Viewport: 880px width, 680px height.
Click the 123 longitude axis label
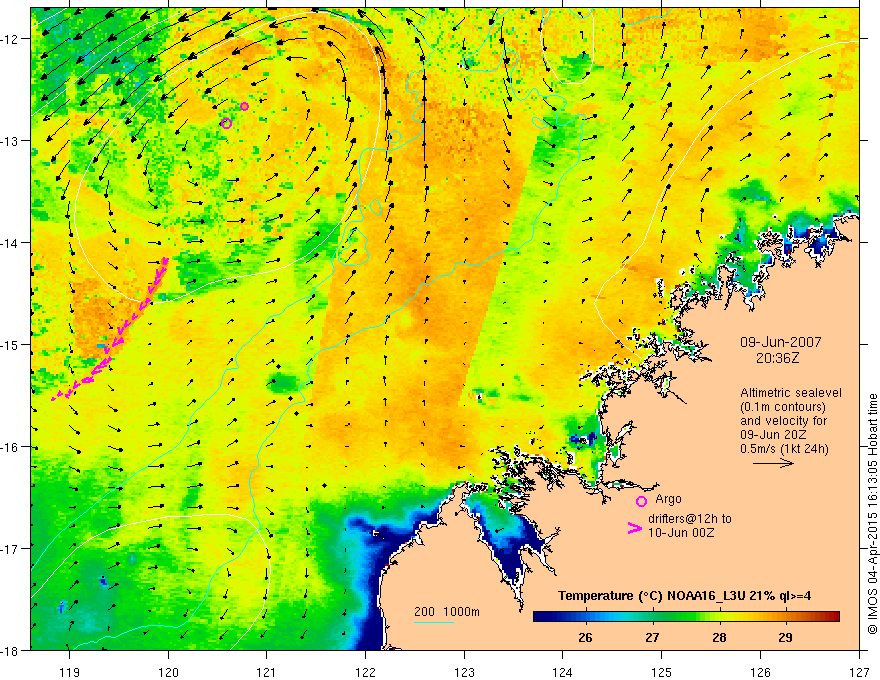click(x=464, y=672)
